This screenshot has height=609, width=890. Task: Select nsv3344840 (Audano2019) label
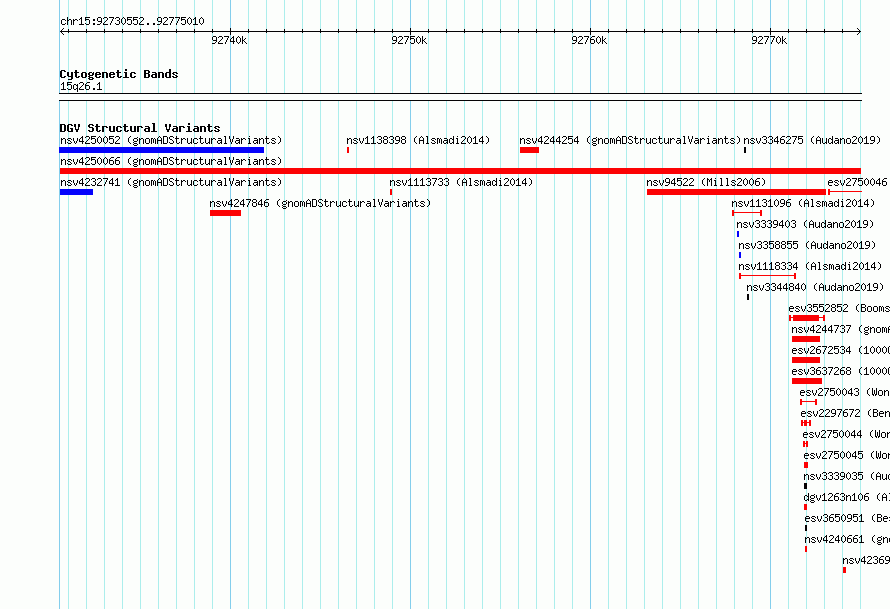[815, 287]
